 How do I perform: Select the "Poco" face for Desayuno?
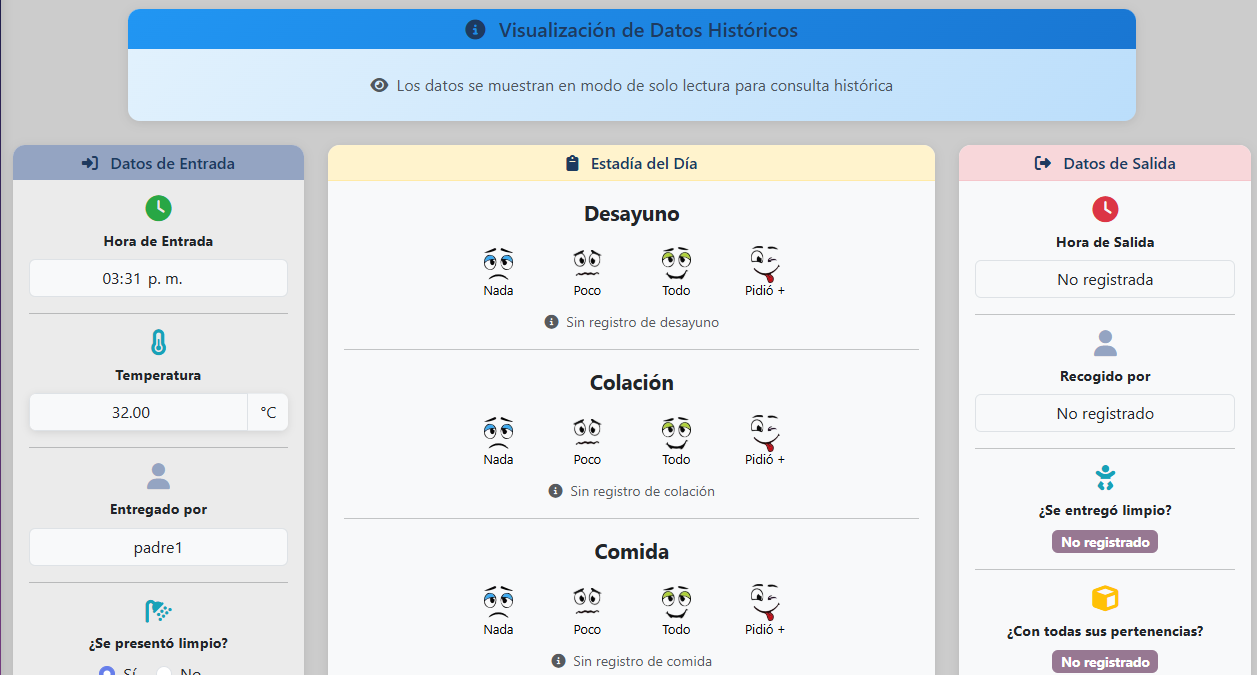click(587, 264)
